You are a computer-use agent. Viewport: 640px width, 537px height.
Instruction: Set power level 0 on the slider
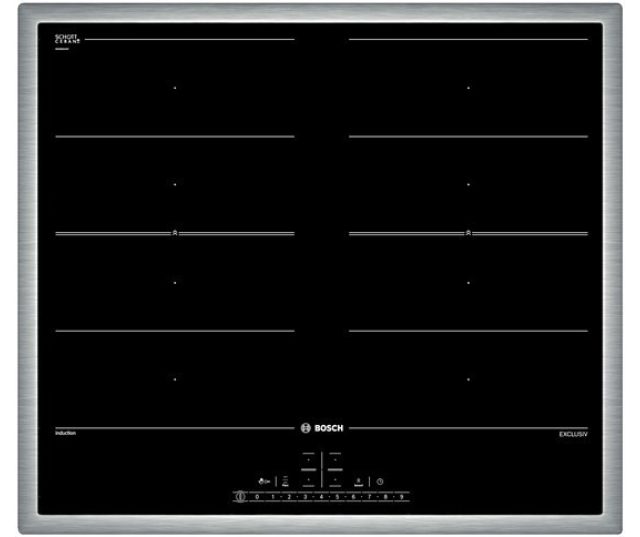[x=257, y=497]
